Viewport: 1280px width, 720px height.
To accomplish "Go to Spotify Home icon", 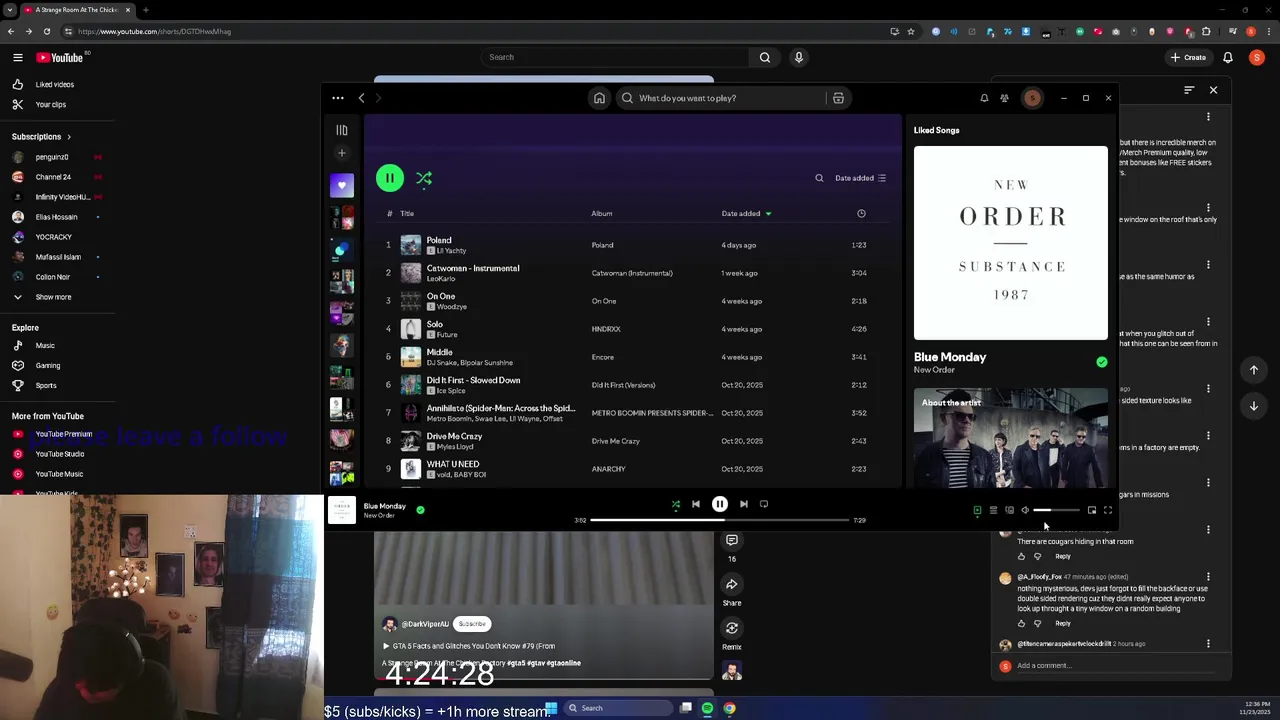I will tap(599, 98).
